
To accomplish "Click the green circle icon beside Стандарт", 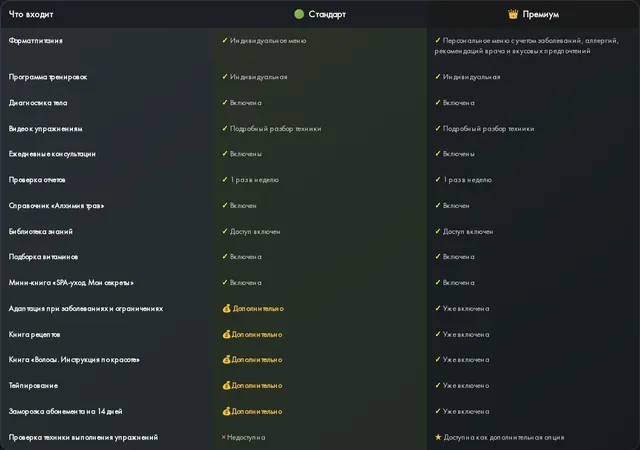I will tap(299, 14).
